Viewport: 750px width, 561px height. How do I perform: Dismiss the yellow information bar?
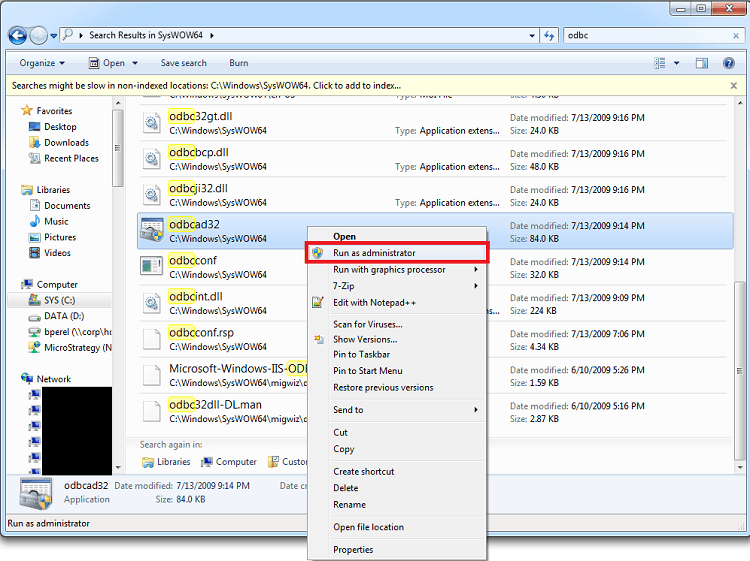coord(734,86)
